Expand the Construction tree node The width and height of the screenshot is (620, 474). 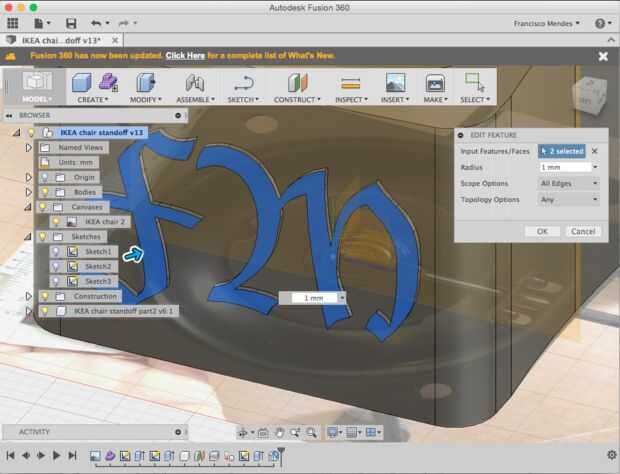point(28,296)
